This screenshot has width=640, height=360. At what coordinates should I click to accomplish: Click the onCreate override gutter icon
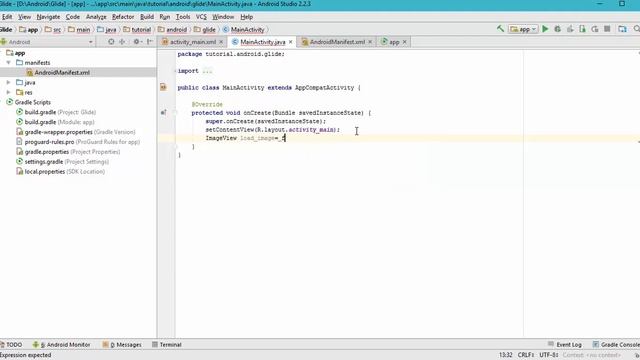pyautogui.click(x=163, y=112)
